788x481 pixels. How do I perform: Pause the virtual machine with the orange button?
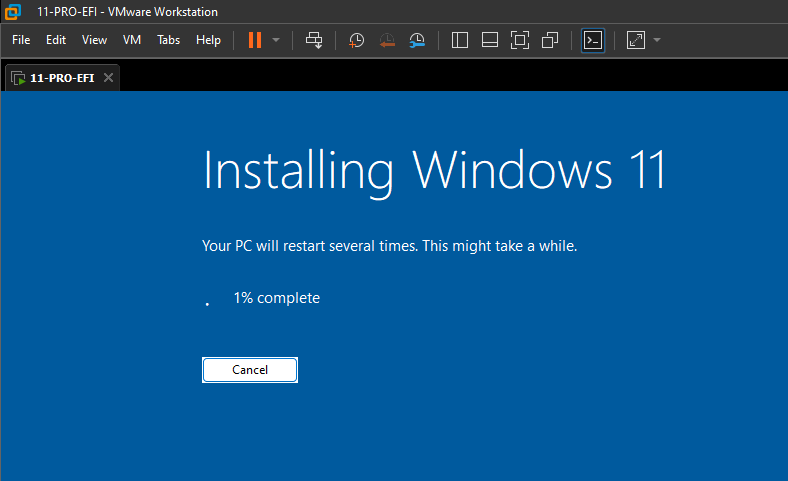[x=255, y=40]
